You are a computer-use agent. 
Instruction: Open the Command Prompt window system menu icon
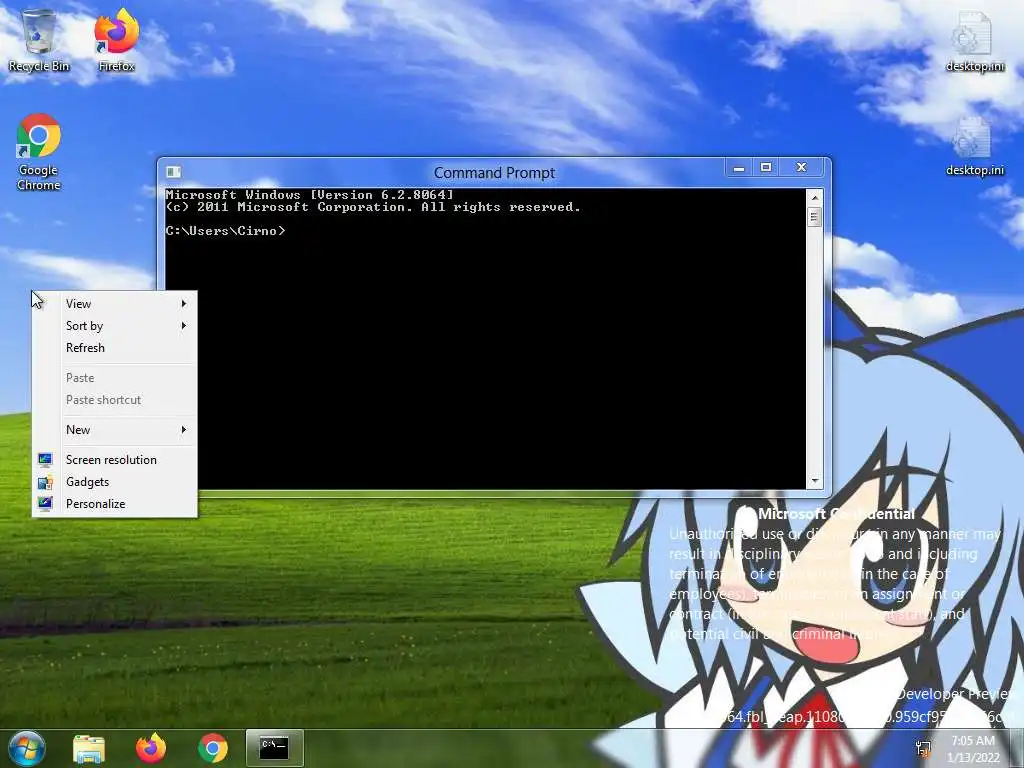[x=173, y=172]
